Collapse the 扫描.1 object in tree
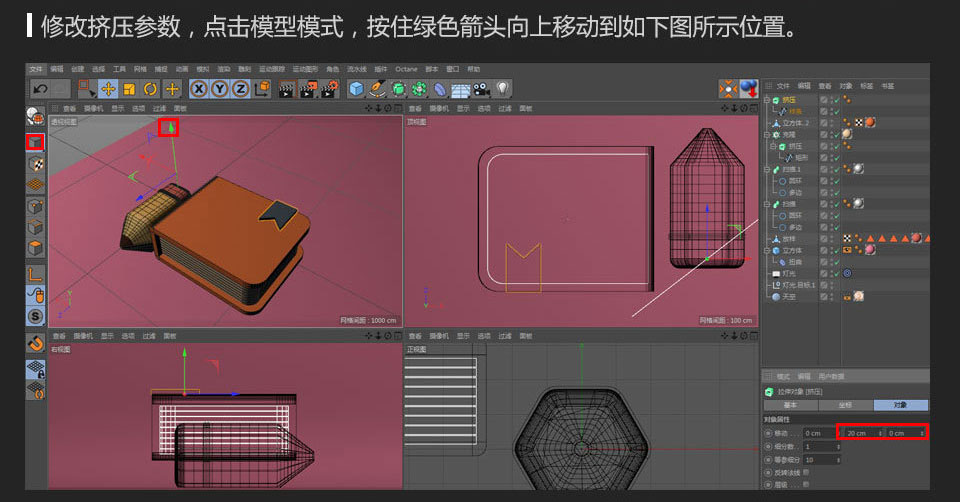 pyautogui.click(x=767, y=169)
